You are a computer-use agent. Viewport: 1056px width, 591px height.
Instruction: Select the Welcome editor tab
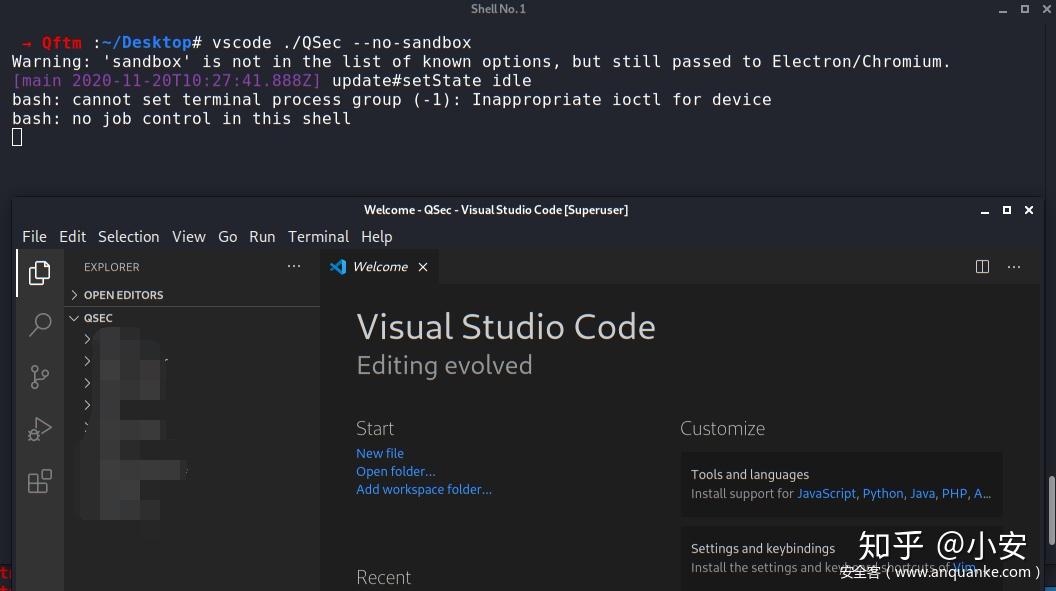(379, 267)
